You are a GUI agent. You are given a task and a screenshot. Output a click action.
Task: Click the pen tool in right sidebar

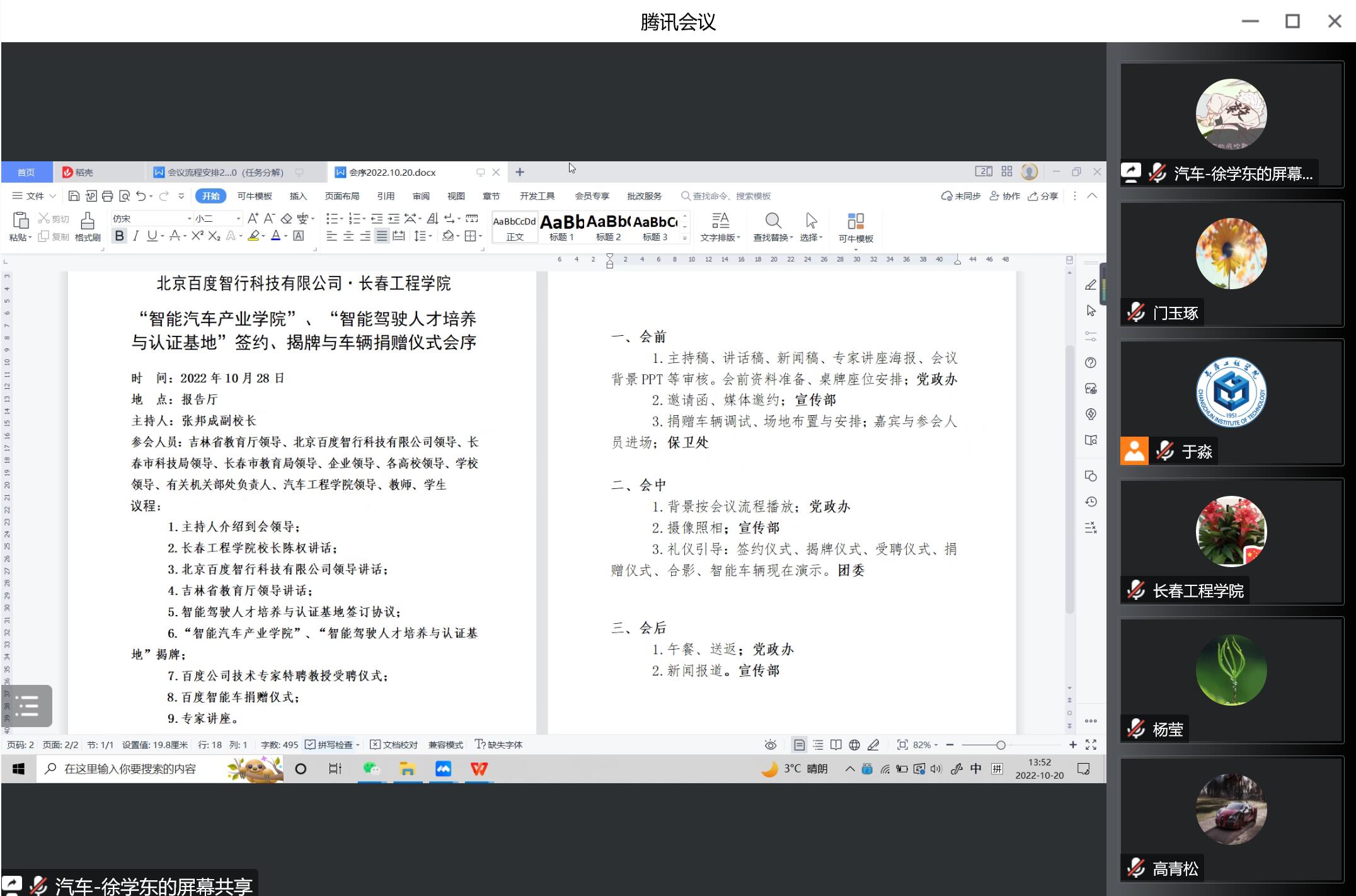(x=1091, y=285)
